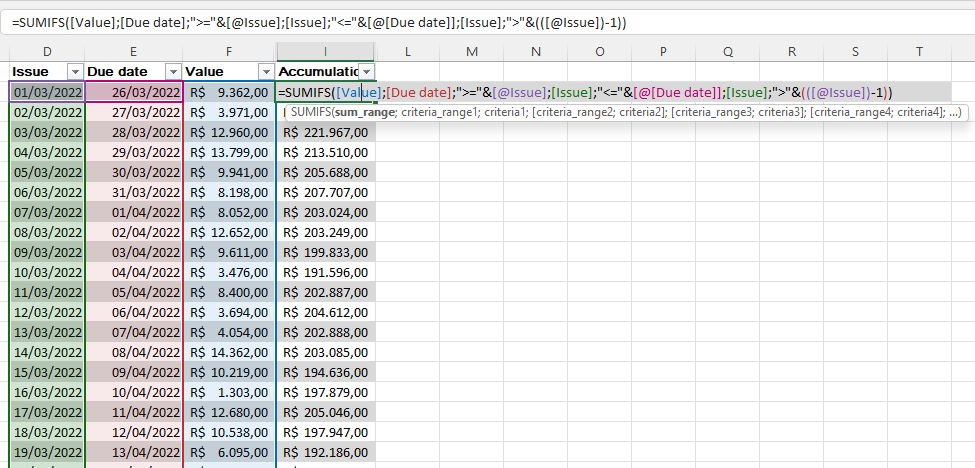Open the Due date column filter dropdown
This screenshot has width=975, height=468.
pyautogui.click(x=173, y=72)
